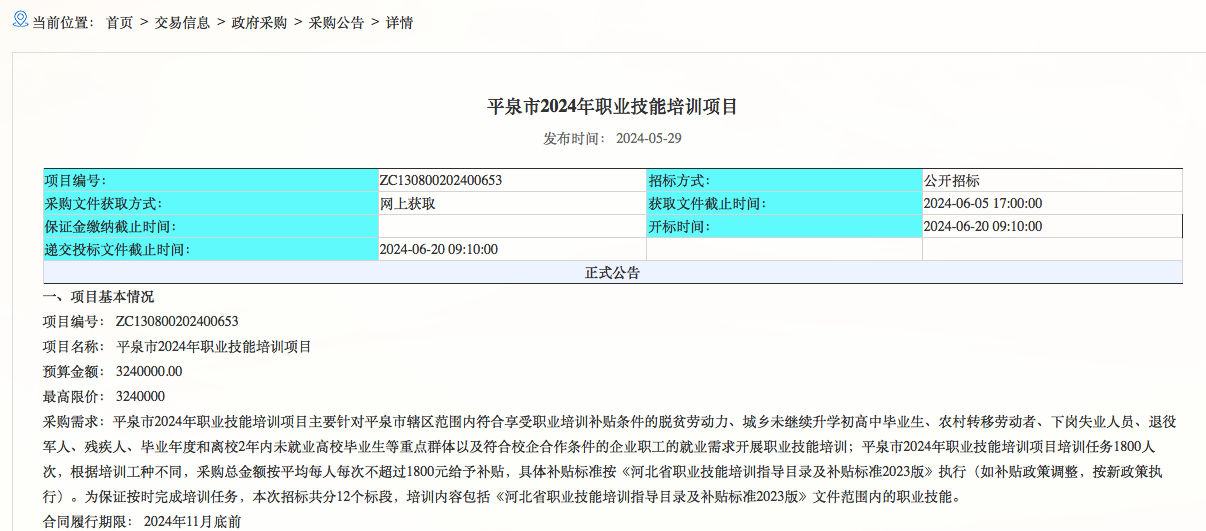Click the page title 平泉市2024年职业技能培训项目
The width and height of the screenshot is (1206, 531).
612,107
